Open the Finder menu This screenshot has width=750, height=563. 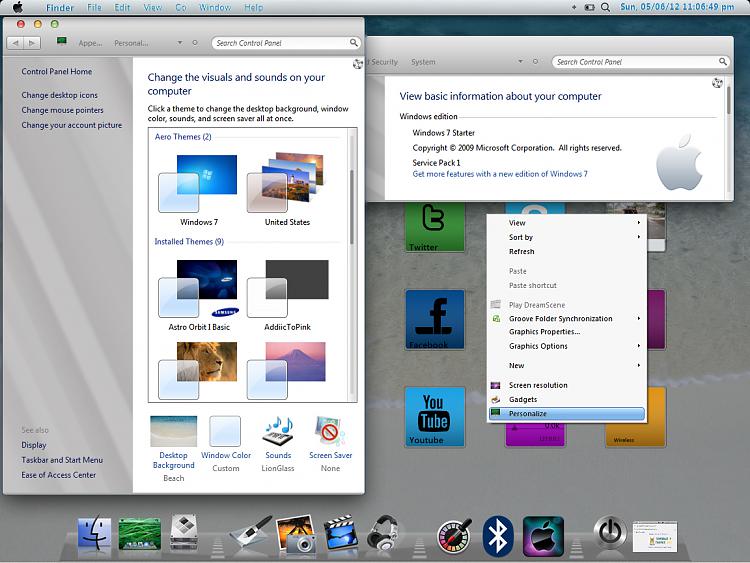[x=60, y=8]
